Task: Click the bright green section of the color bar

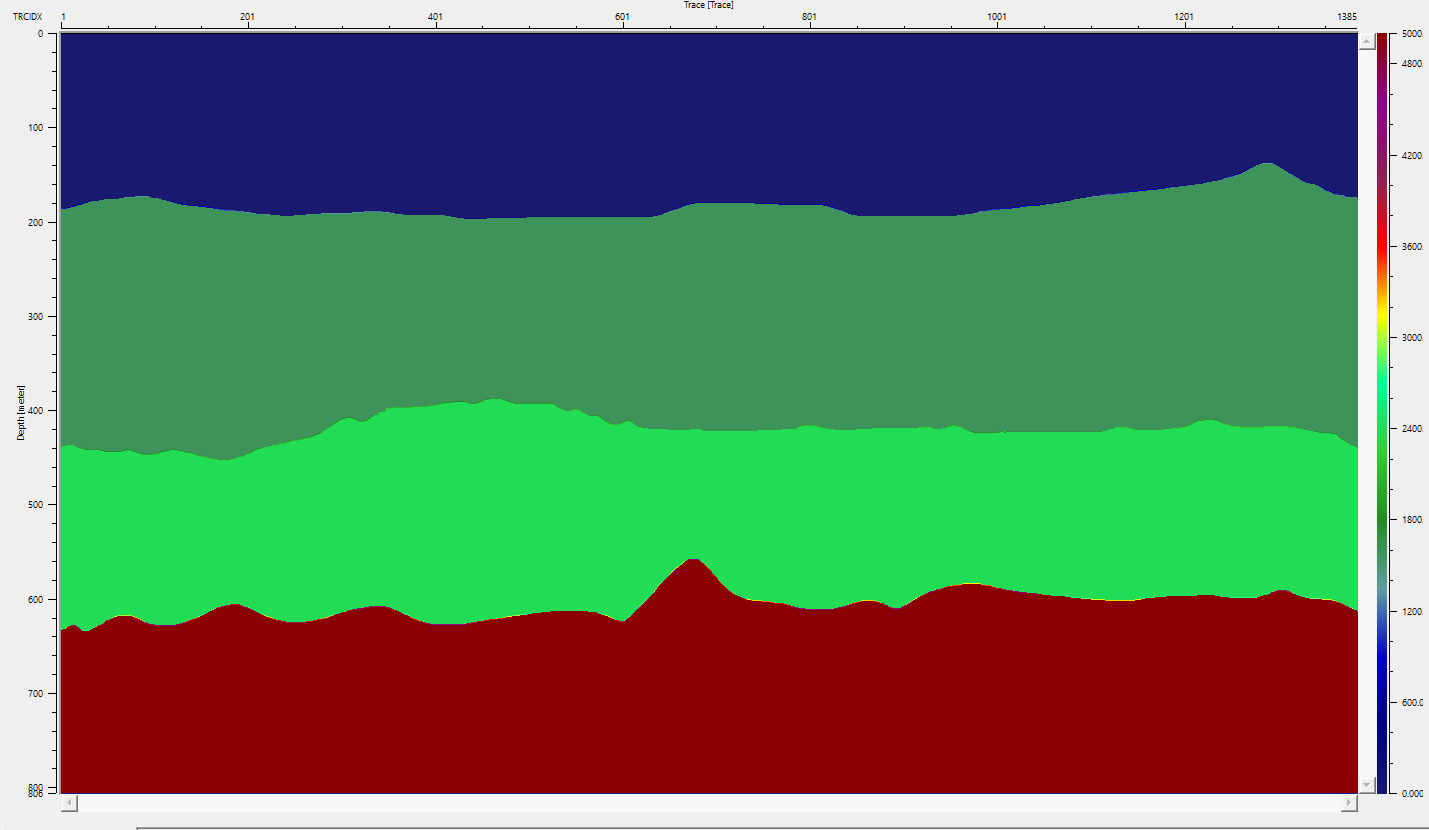Action: pyautogui.click(x=1382, y=400)
